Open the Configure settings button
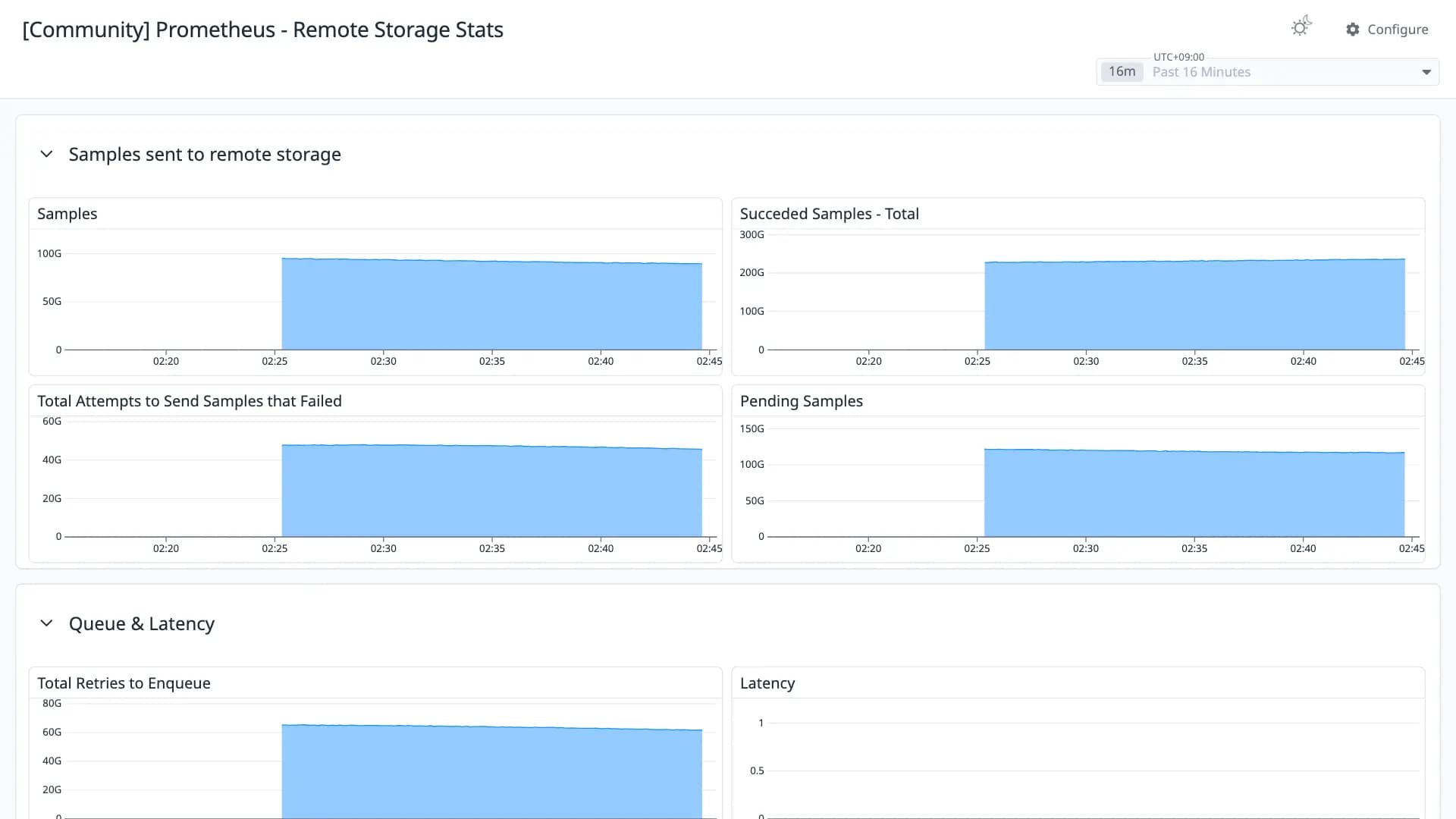Viewport: 1456px width, 819px height. [1387, 29]
